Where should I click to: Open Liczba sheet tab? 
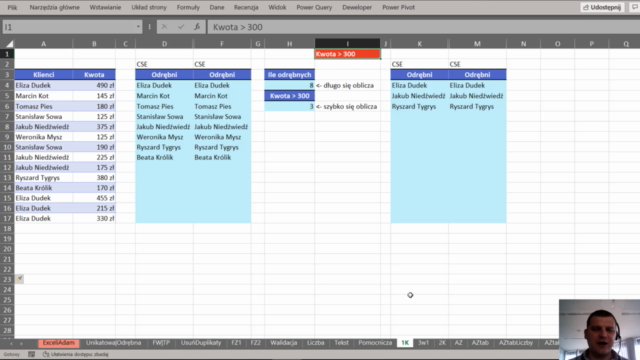pyautogui.click(x=316, y=343)
